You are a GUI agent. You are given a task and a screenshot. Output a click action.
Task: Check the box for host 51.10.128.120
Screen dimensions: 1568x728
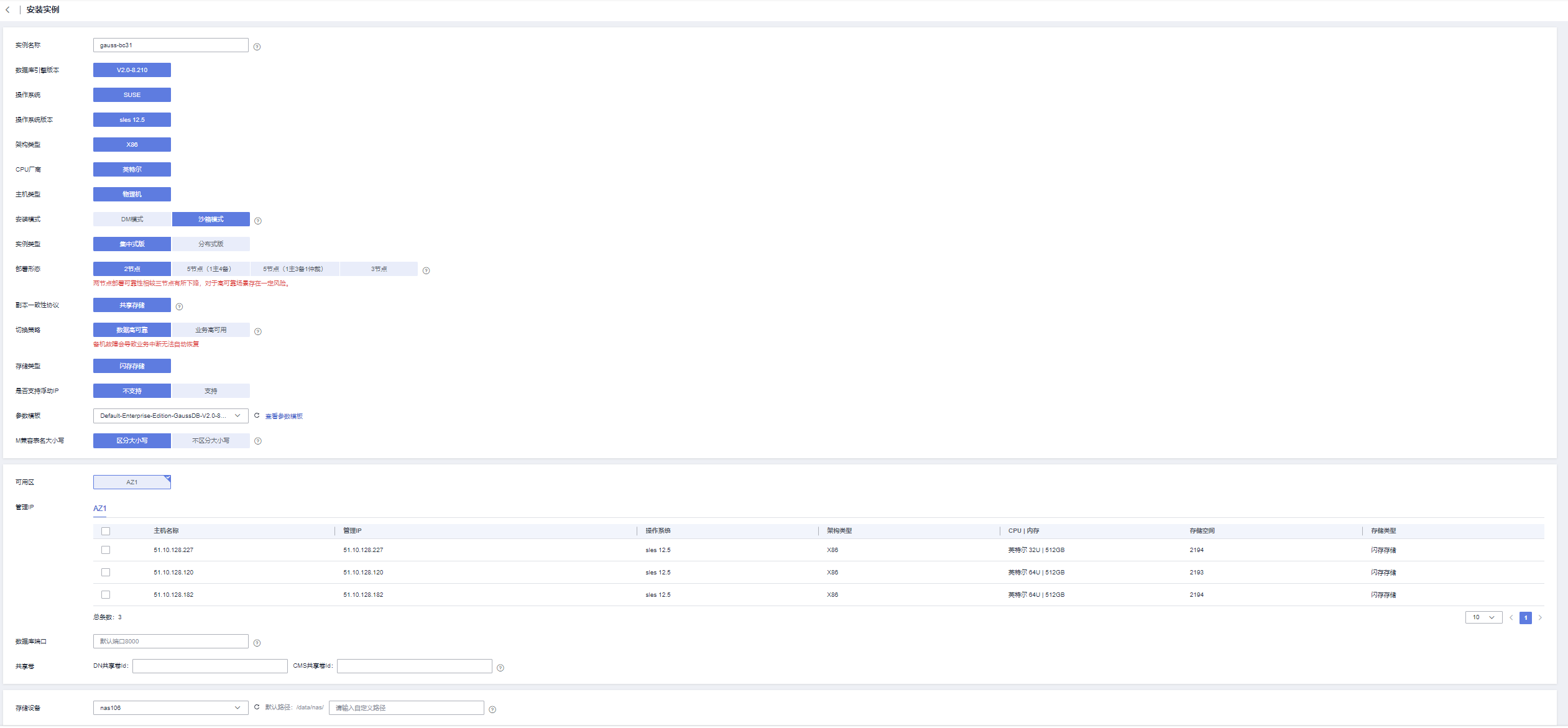click(x=106, y=573)
